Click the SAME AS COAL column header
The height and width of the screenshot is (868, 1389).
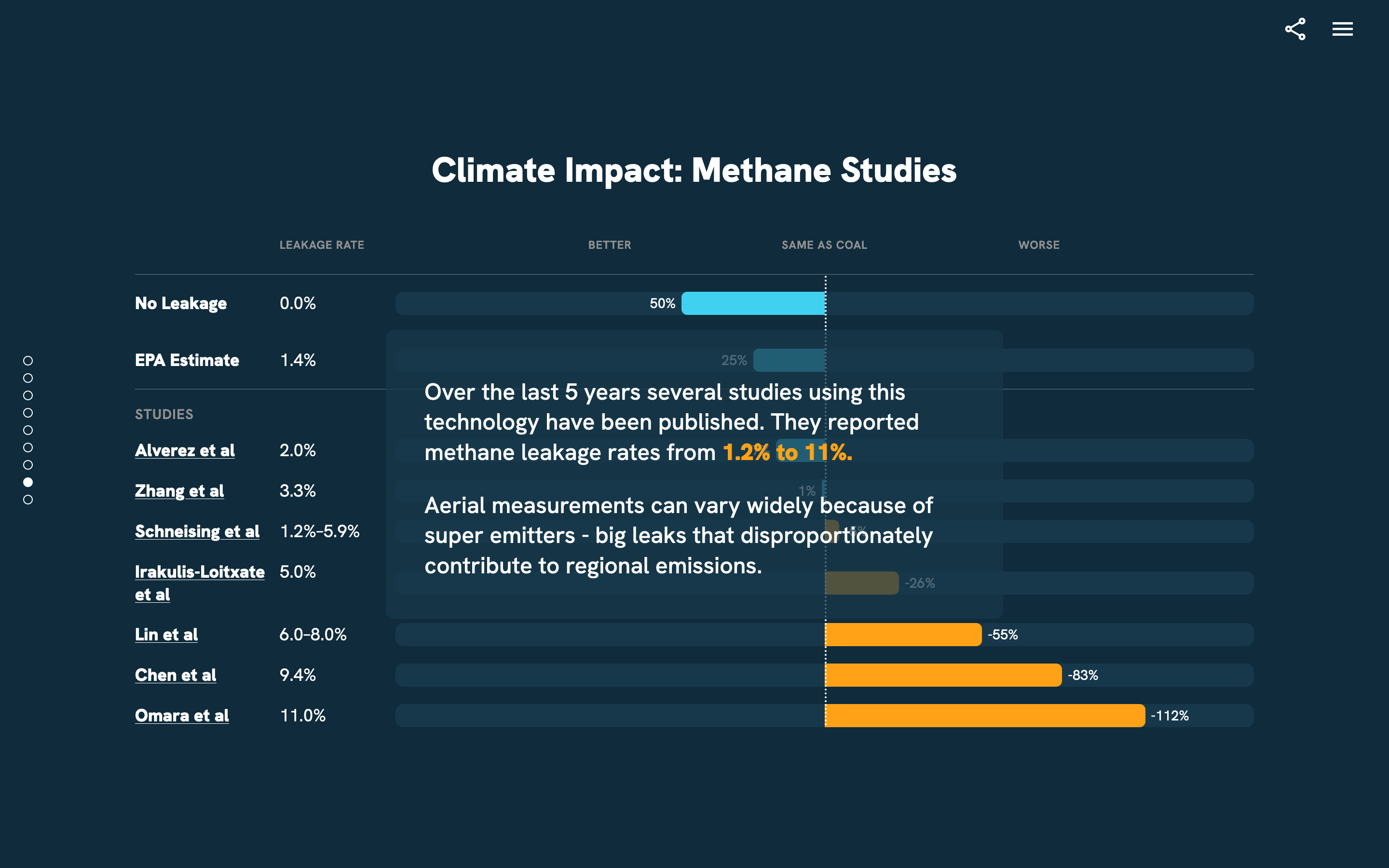coord(823,244)
